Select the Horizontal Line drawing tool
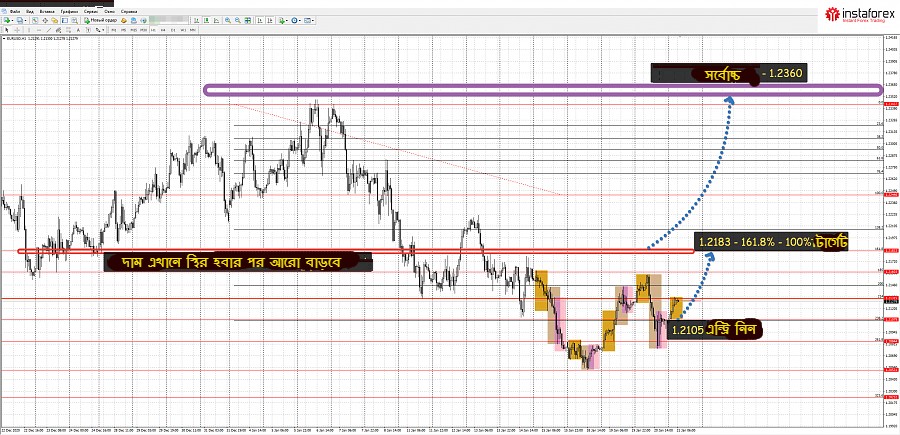Screen dimensions: 900x435 (x=39, y=30)
